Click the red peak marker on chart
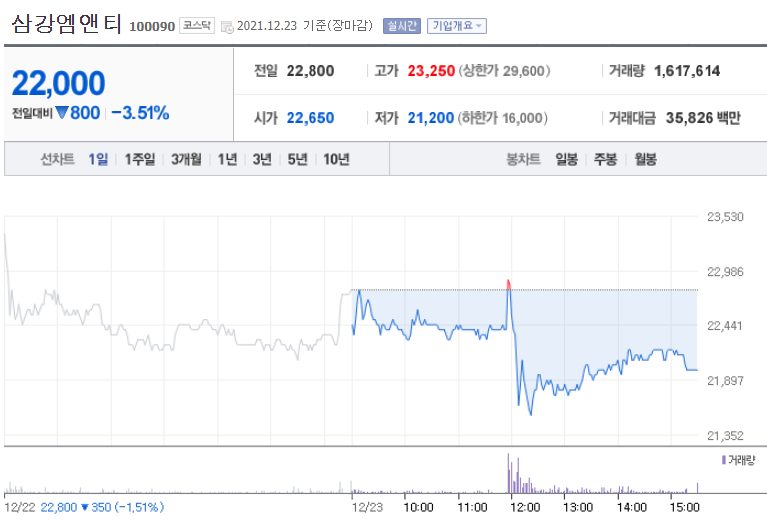Viewport: 767px width, 526px height. click(x=508, y=284)
